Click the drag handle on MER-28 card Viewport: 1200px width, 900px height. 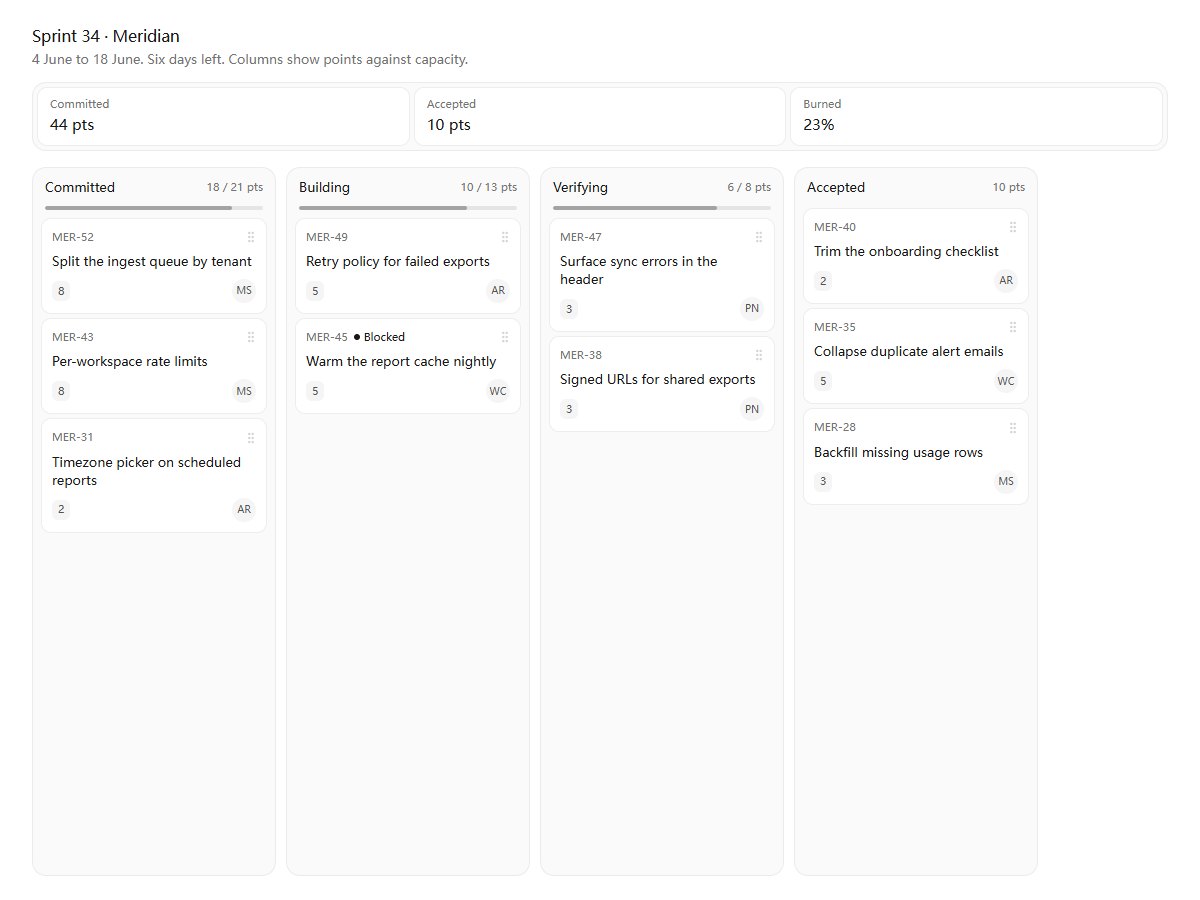pyautogui.click(x=1013, y=427)
